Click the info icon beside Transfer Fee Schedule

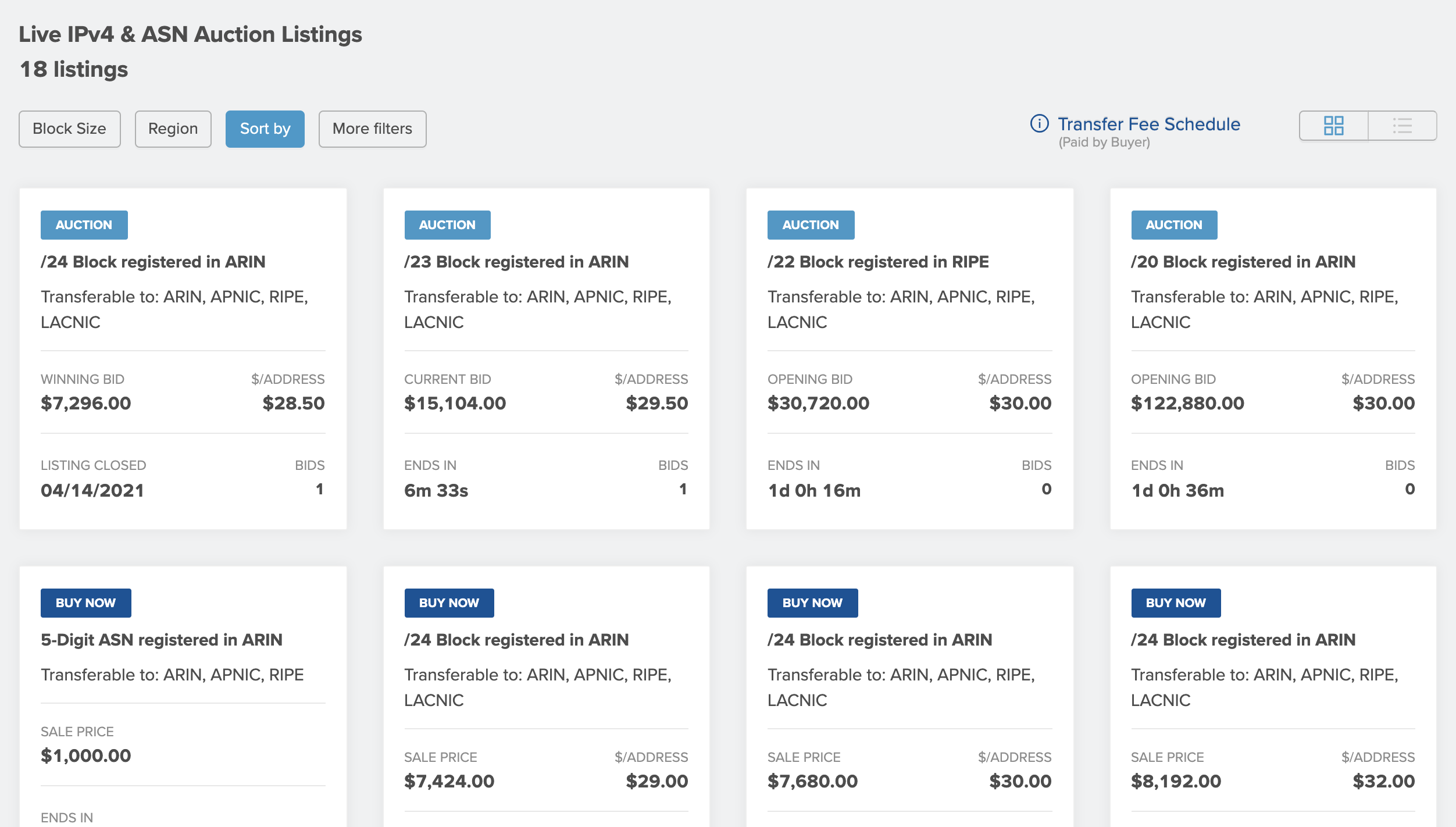[1039, 123]
